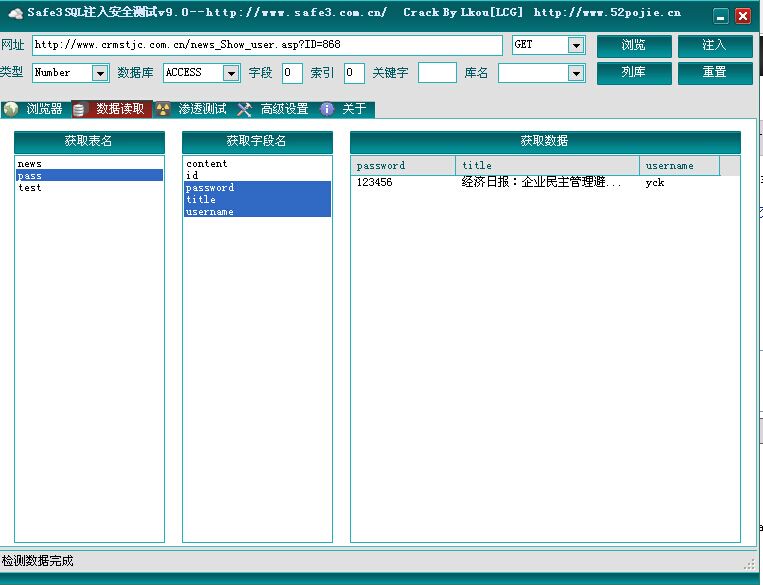Expand the 类型 Number dropdown

pos(100,73)
